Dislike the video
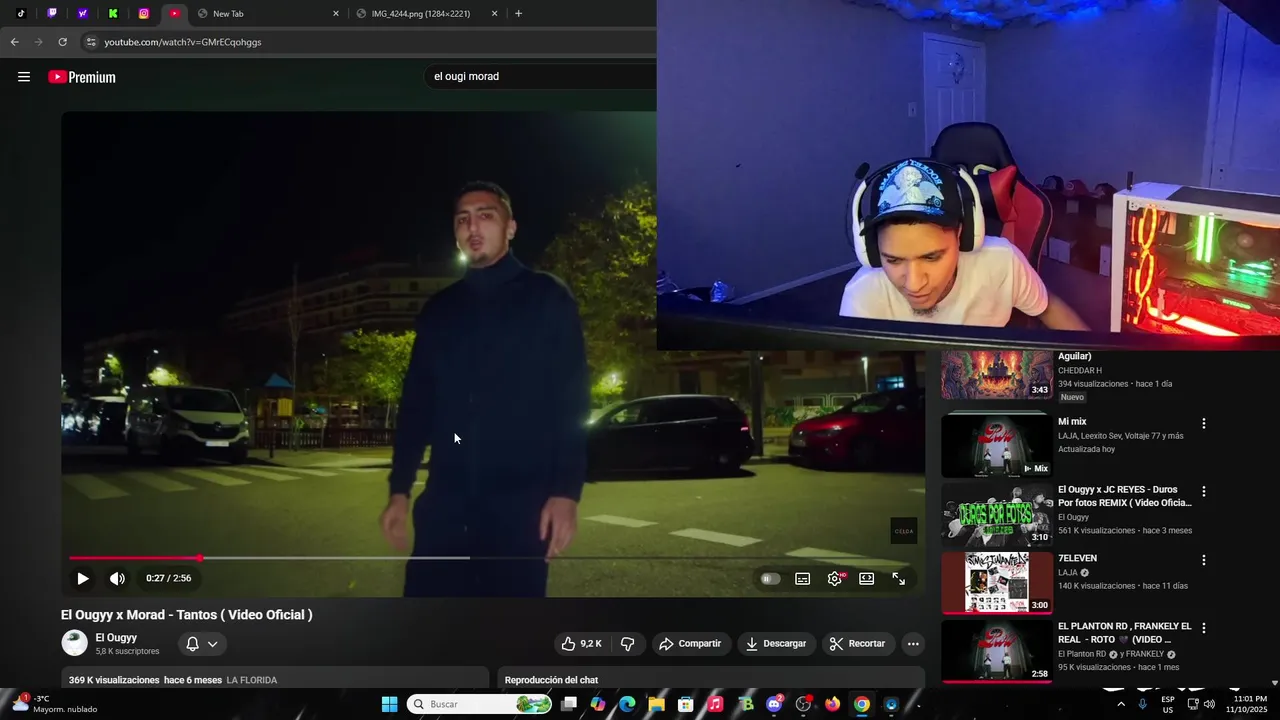1280x720 pixels. 628,644
